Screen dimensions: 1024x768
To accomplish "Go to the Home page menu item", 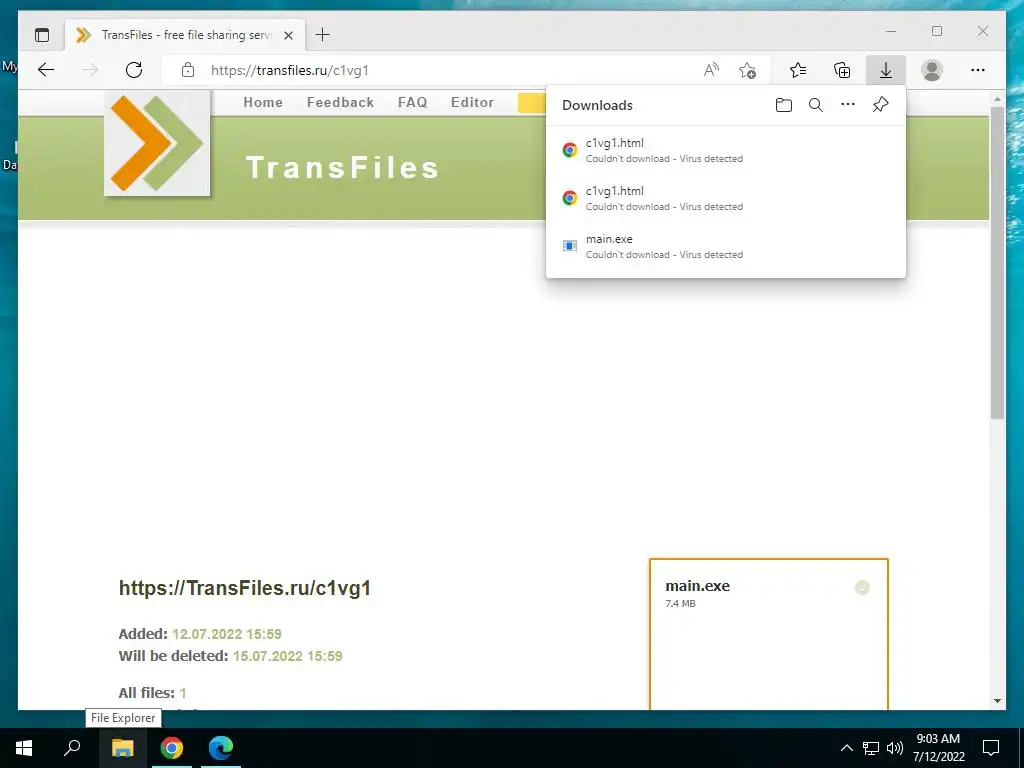I will (x=263, y=103).
